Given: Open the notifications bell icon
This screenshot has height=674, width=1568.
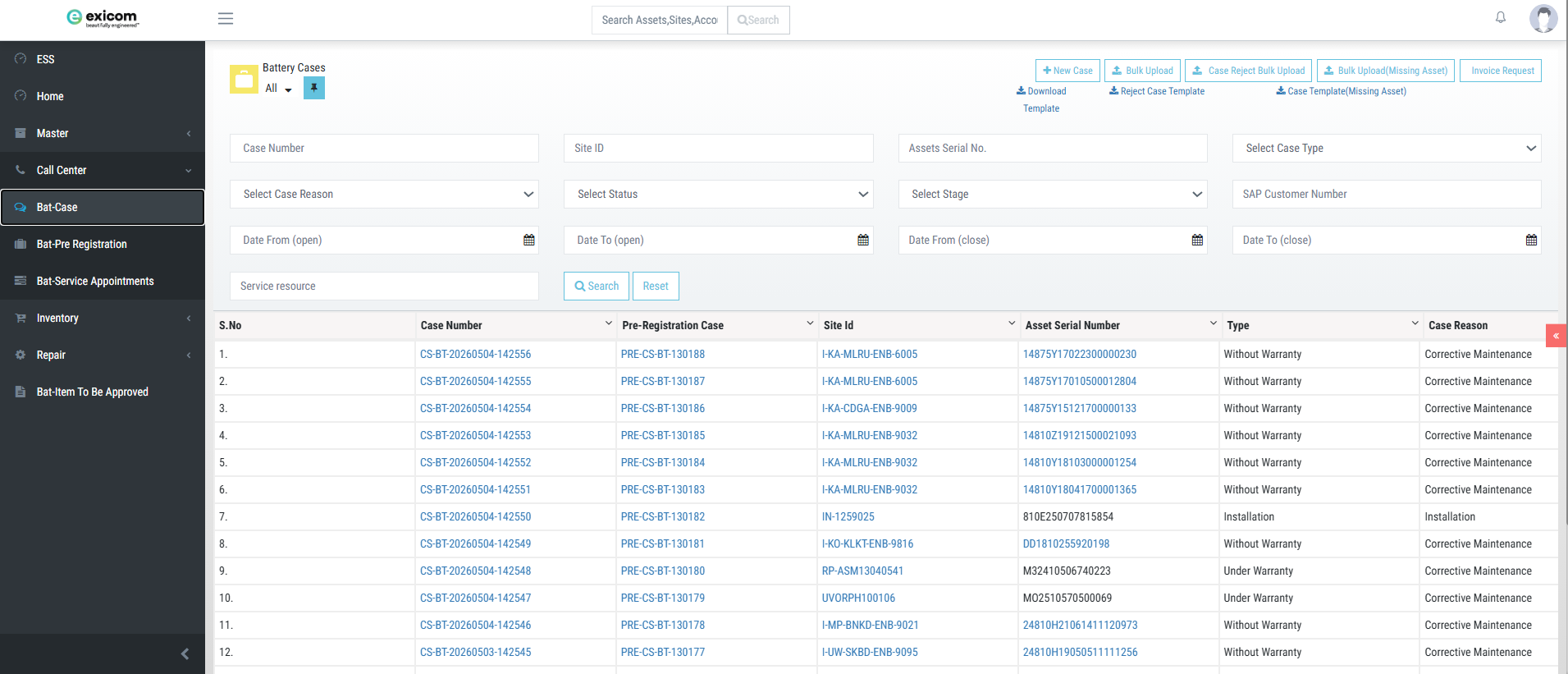Looking at the screenshot, I should (1501, 17).
